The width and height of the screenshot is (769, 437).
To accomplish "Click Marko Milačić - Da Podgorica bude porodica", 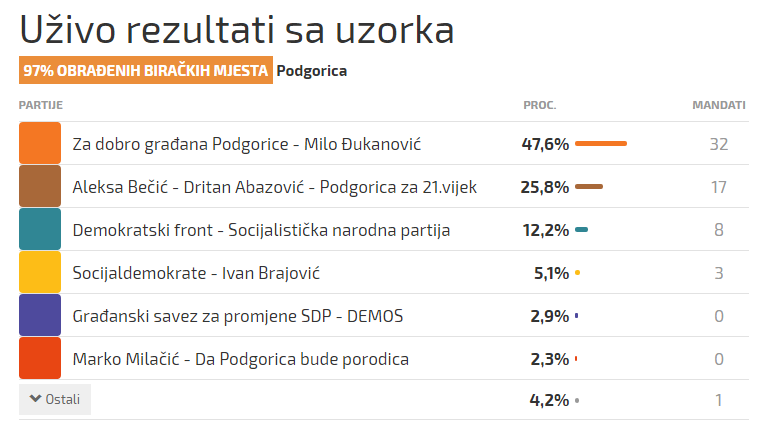I will coord(241,359).
